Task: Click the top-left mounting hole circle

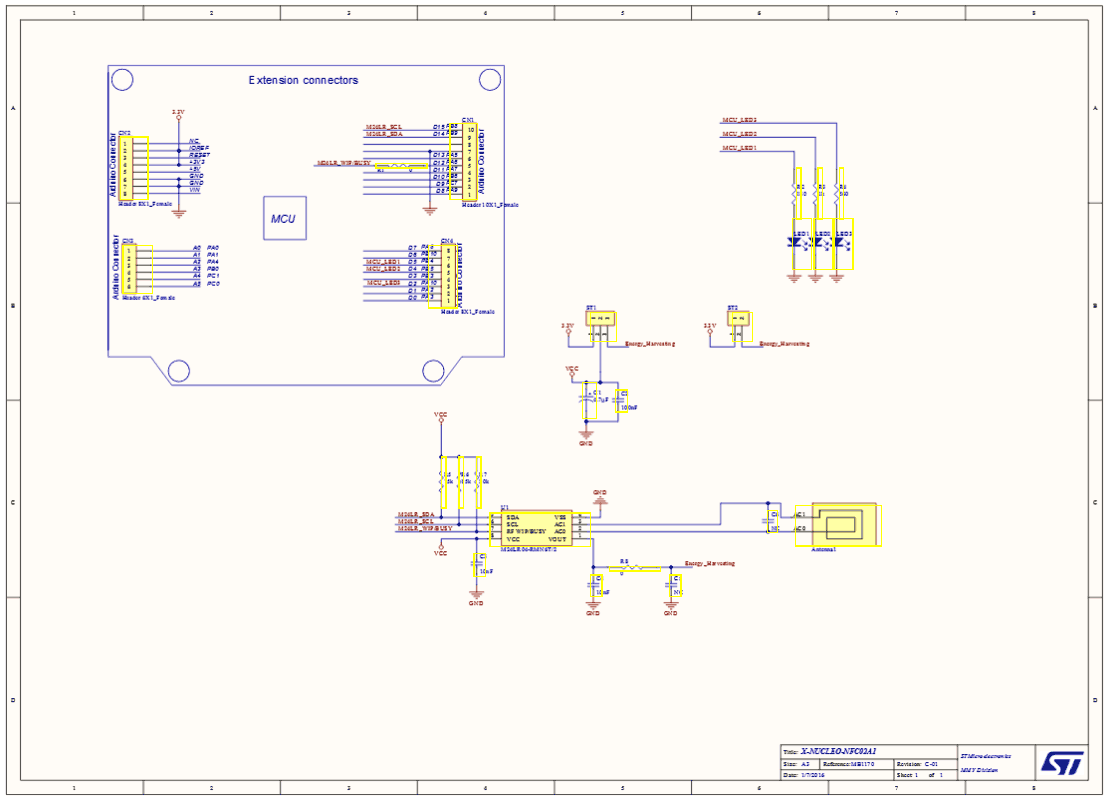Action: [122, 80]
